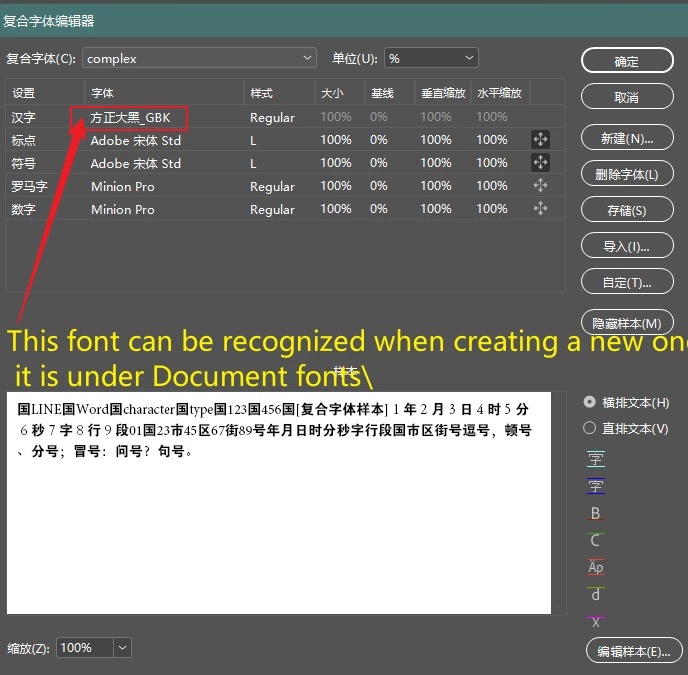The height and width of the screenshot is (675, 688).
Task: Click Adobe 宋体 Std in 标点 row
Action: (136, 140)
